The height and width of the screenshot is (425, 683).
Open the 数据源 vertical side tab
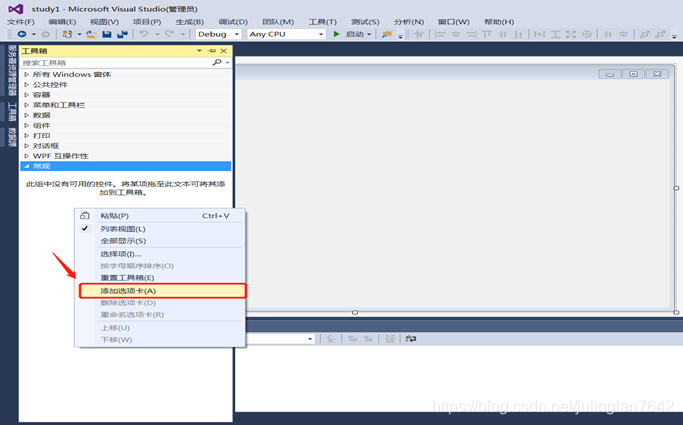(12, 138)
